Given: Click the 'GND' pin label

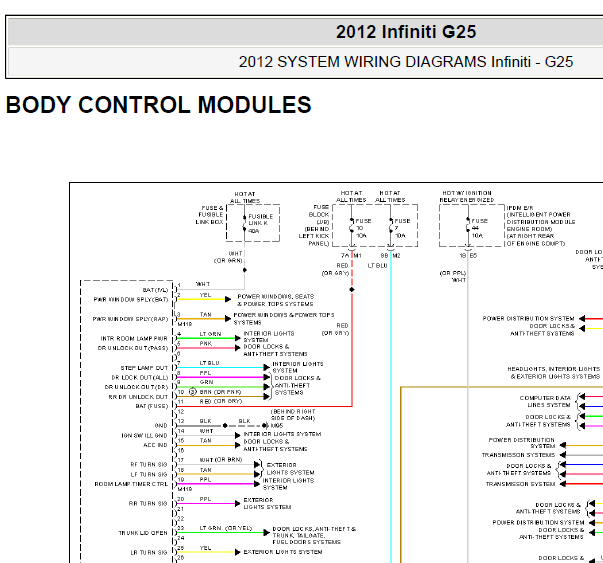Looking at the screenshot, I should (x=161, y=426).
